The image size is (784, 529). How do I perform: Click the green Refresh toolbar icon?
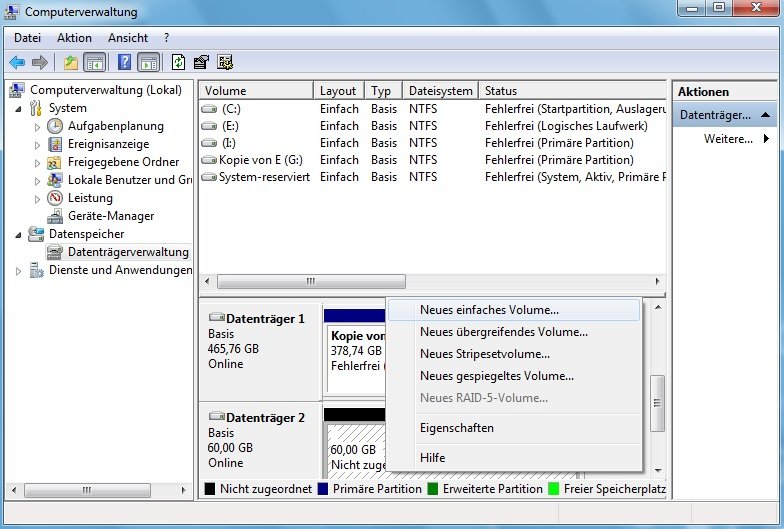click(x=178, y=62)
